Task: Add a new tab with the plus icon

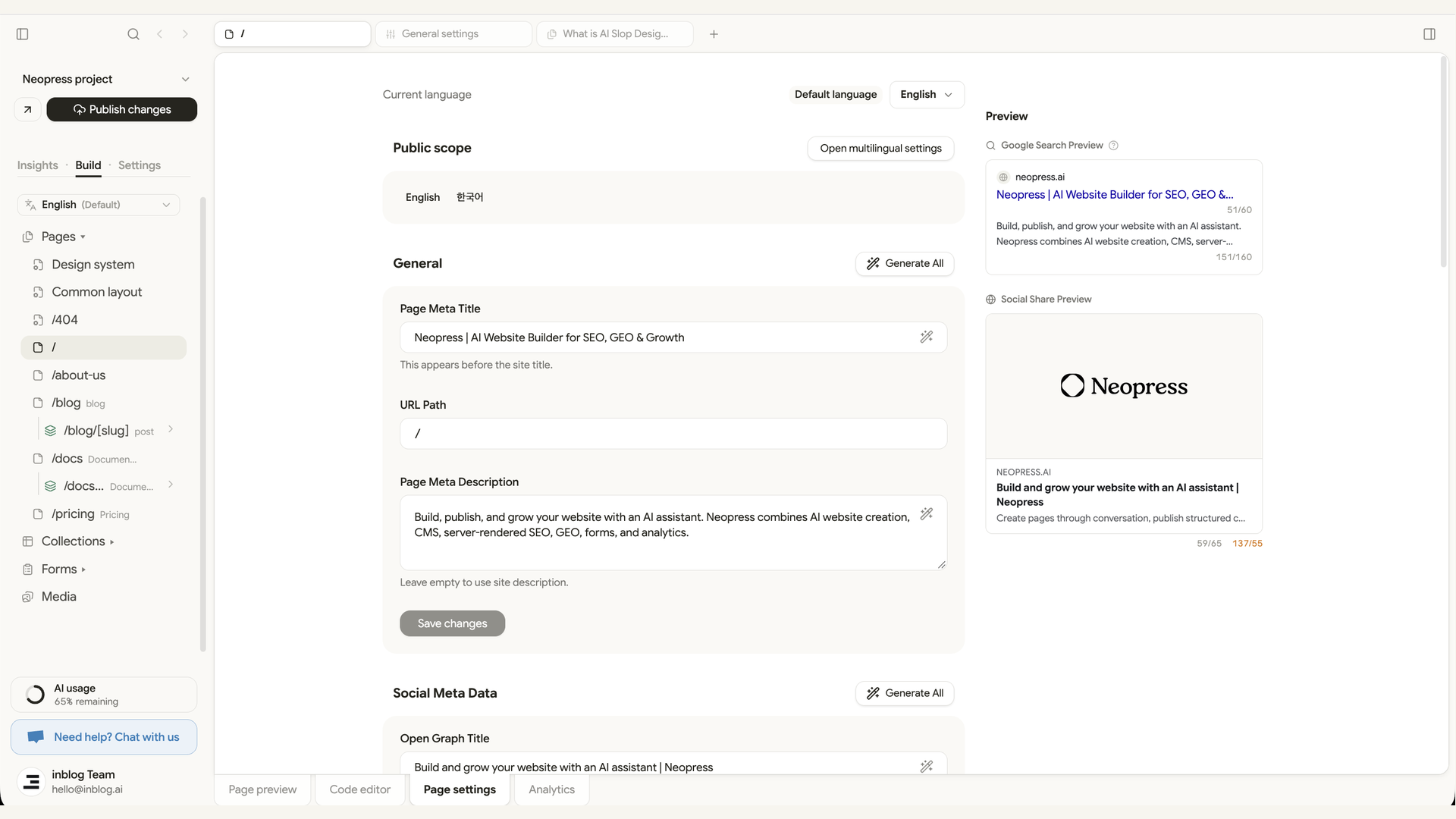Action: tap(714, 34)
